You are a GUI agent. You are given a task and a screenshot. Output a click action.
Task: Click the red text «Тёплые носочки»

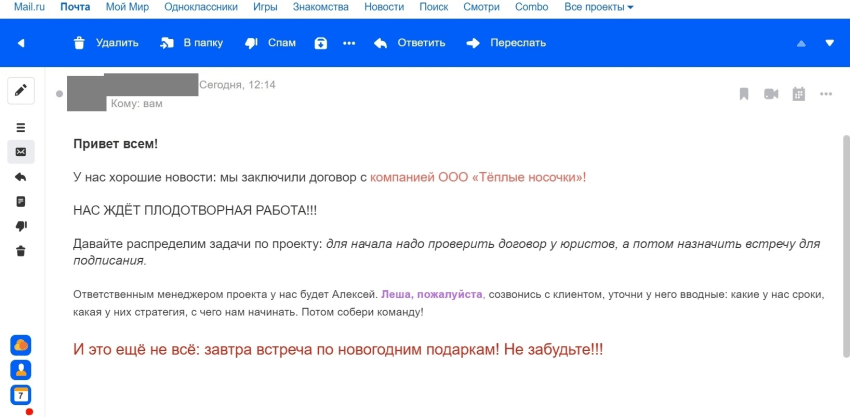pos(531,177)
